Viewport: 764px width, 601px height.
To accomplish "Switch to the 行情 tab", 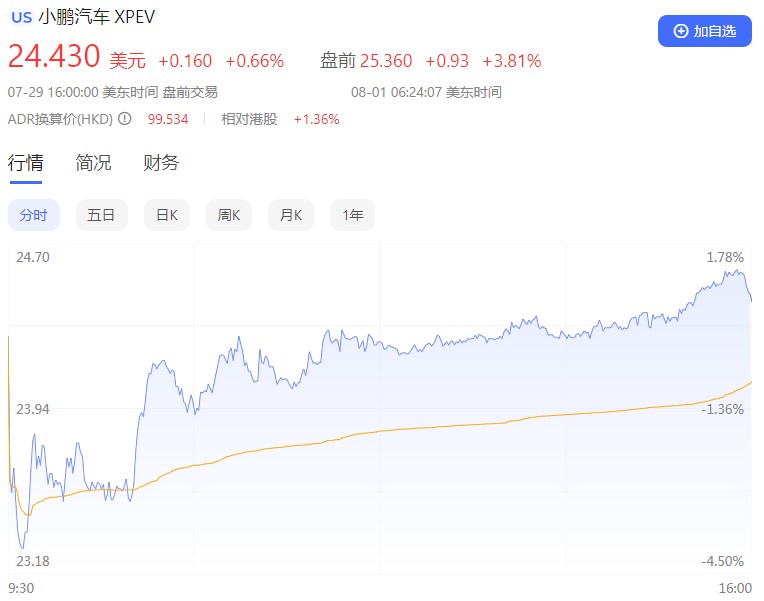I will (x=25, y=163).
